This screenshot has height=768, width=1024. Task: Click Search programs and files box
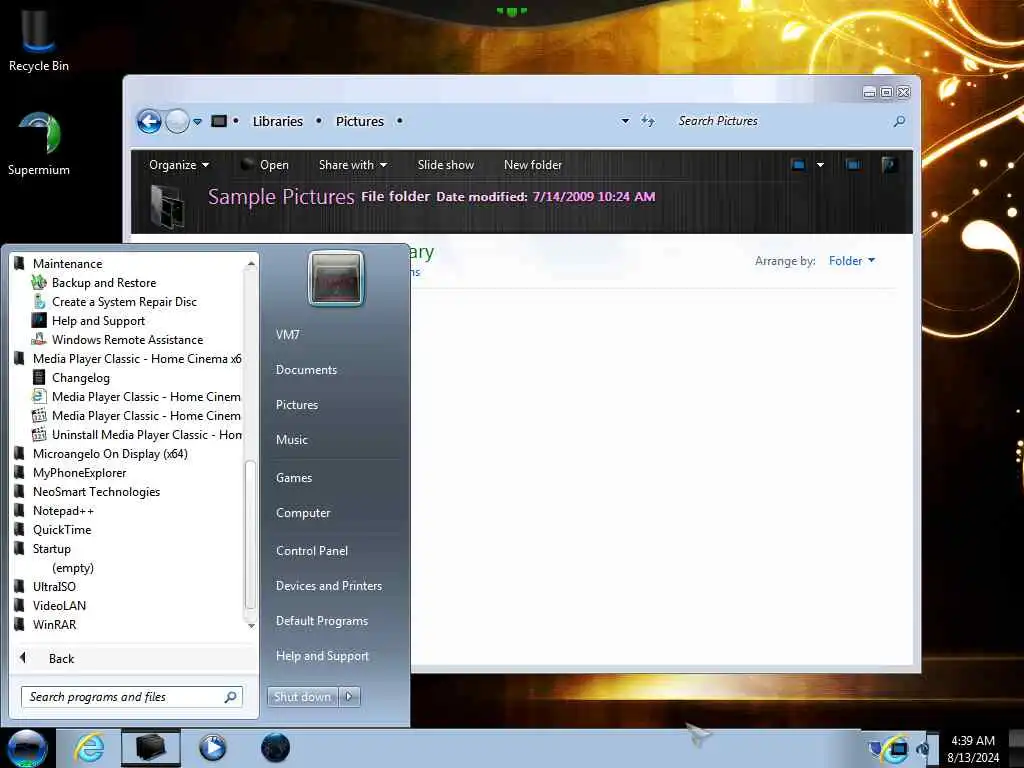point(131,697)
